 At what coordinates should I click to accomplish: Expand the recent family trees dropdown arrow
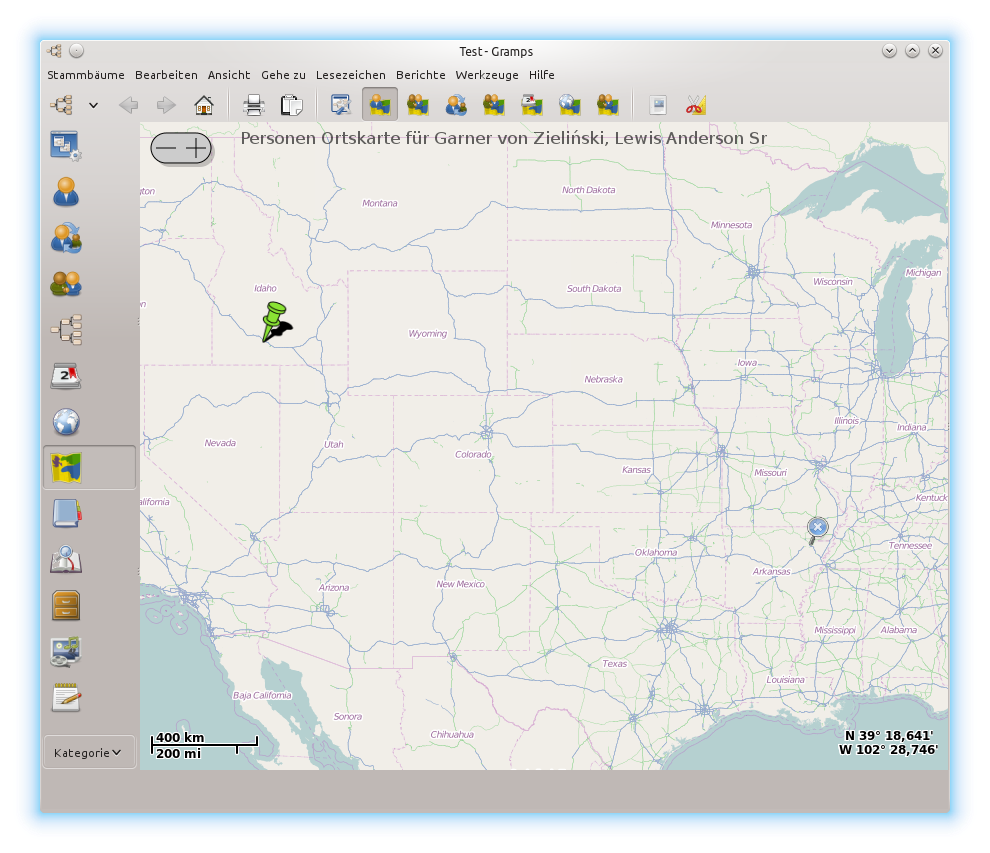(x=93, y=105)
